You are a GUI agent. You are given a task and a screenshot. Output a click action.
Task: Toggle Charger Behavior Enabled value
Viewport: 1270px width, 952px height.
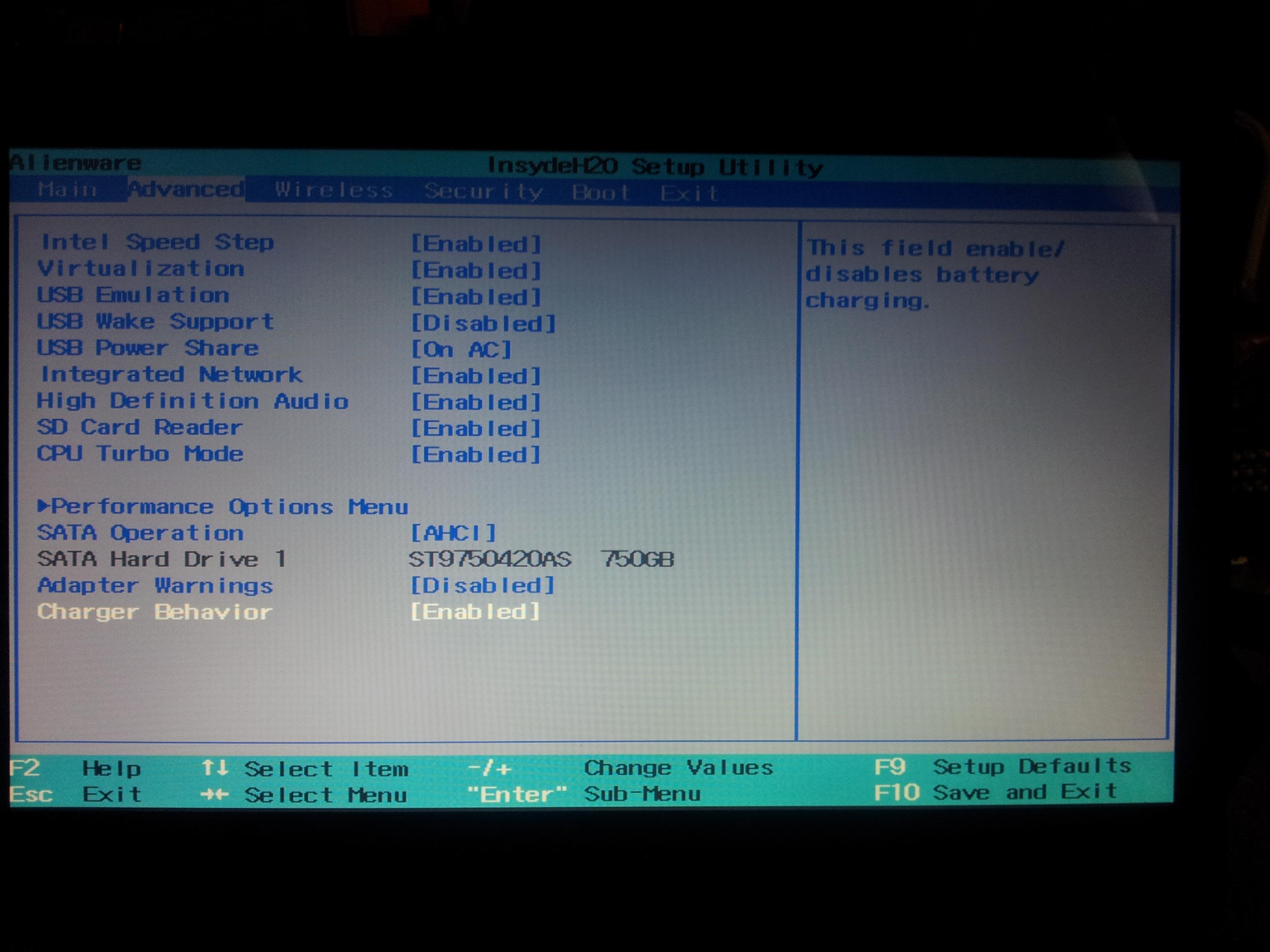click(x=475, y=612)
